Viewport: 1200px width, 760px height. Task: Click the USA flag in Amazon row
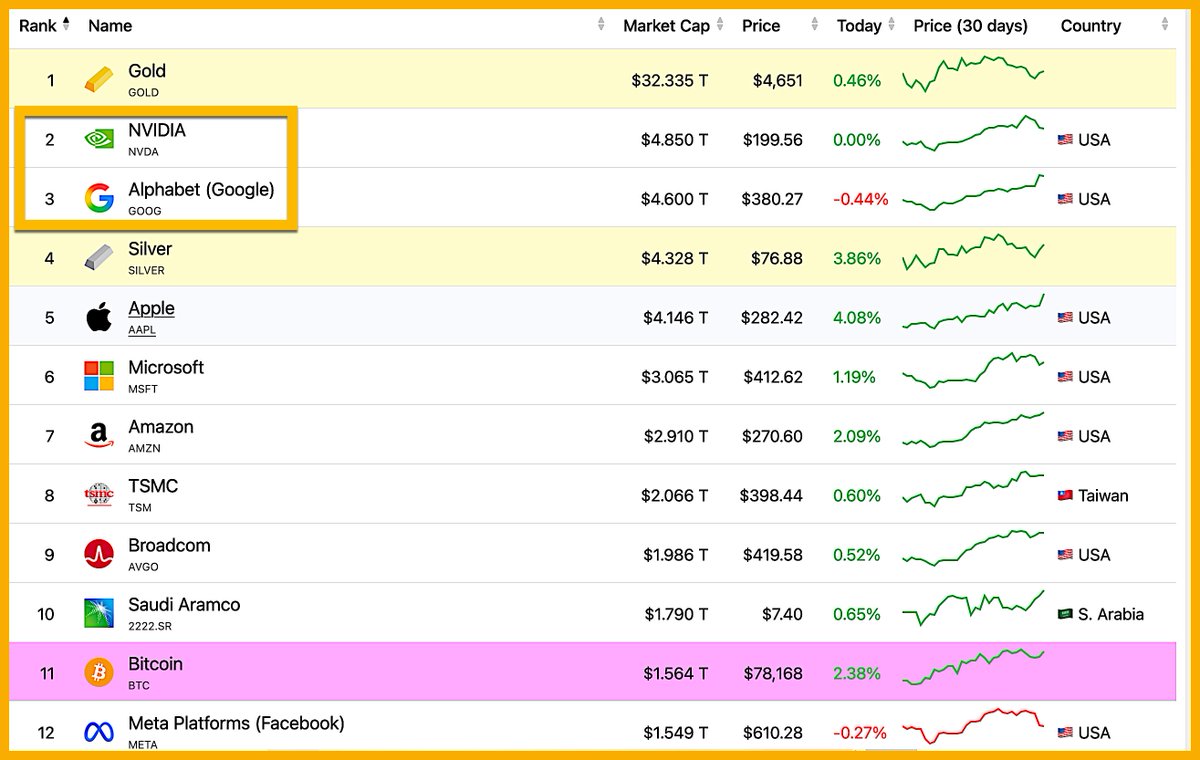(1065, 436)
